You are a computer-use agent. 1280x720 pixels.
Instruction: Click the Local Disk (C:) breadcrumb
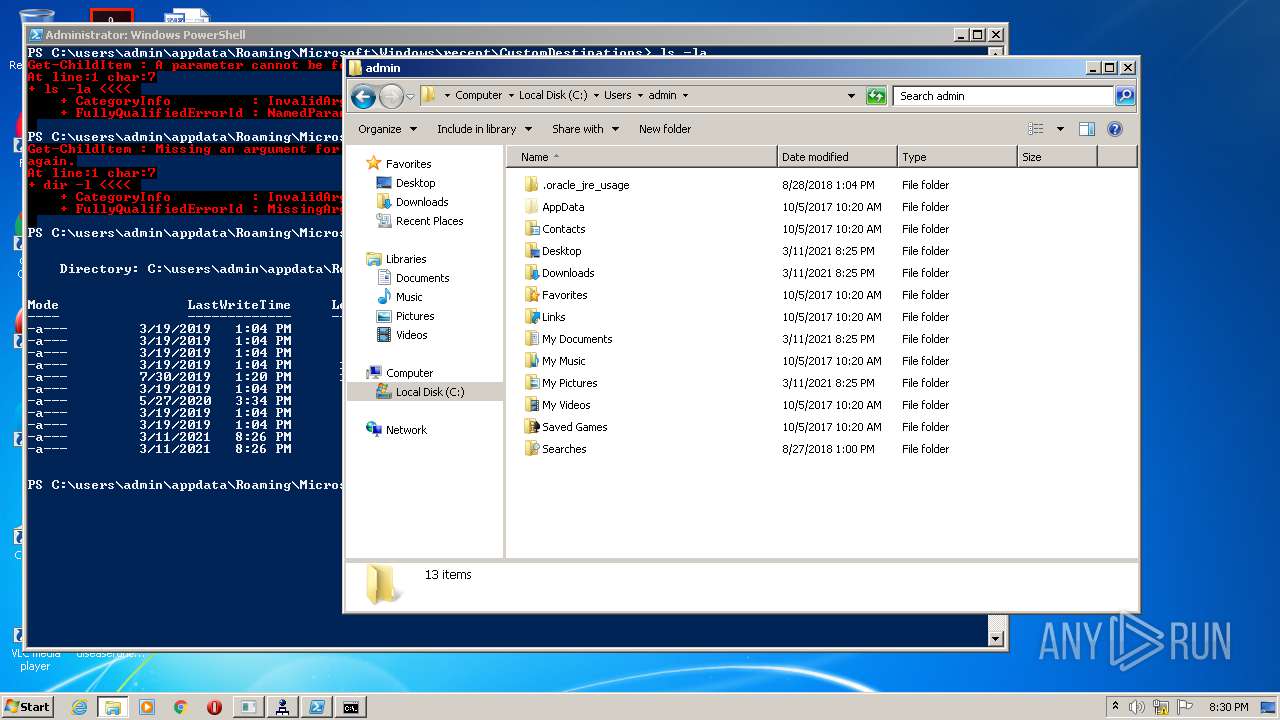[x=553, y=96]
